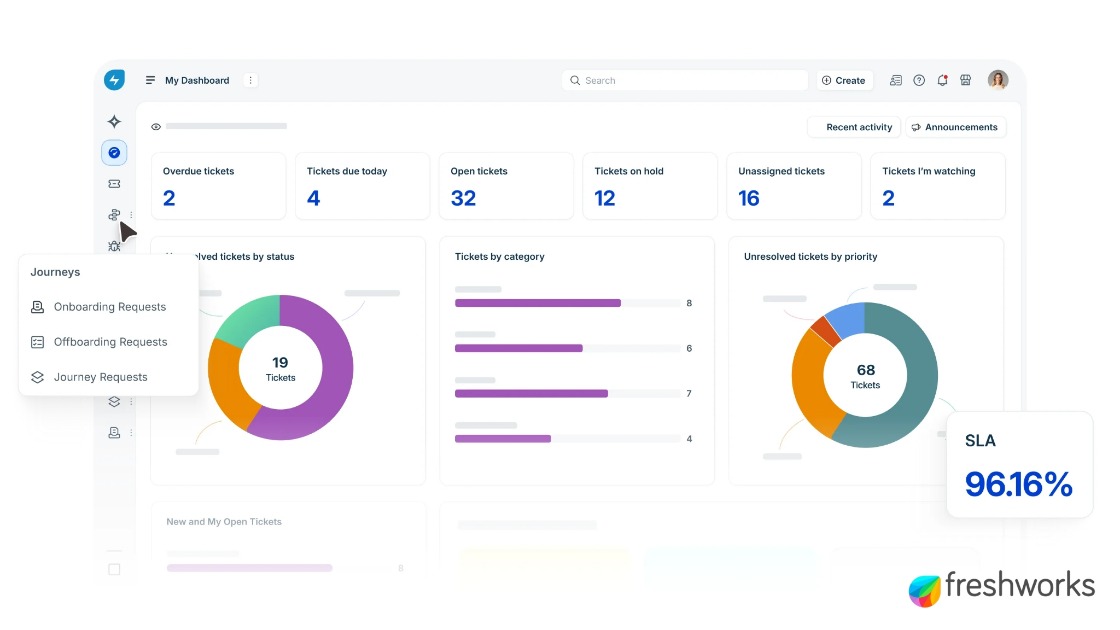Click the 68 Tickets donut center
Viewport: 1120px width, 630px height.
point(865,376)
